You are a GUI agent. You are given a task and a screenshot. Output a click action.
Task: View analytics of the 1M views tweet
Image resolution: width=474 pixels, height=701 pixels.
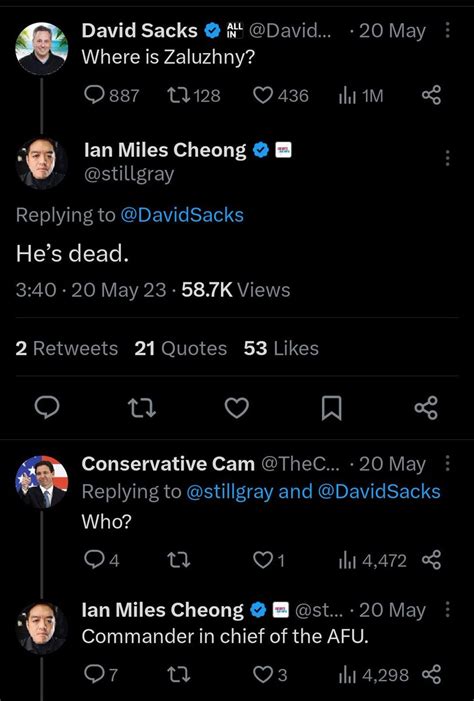click(361, 96)
